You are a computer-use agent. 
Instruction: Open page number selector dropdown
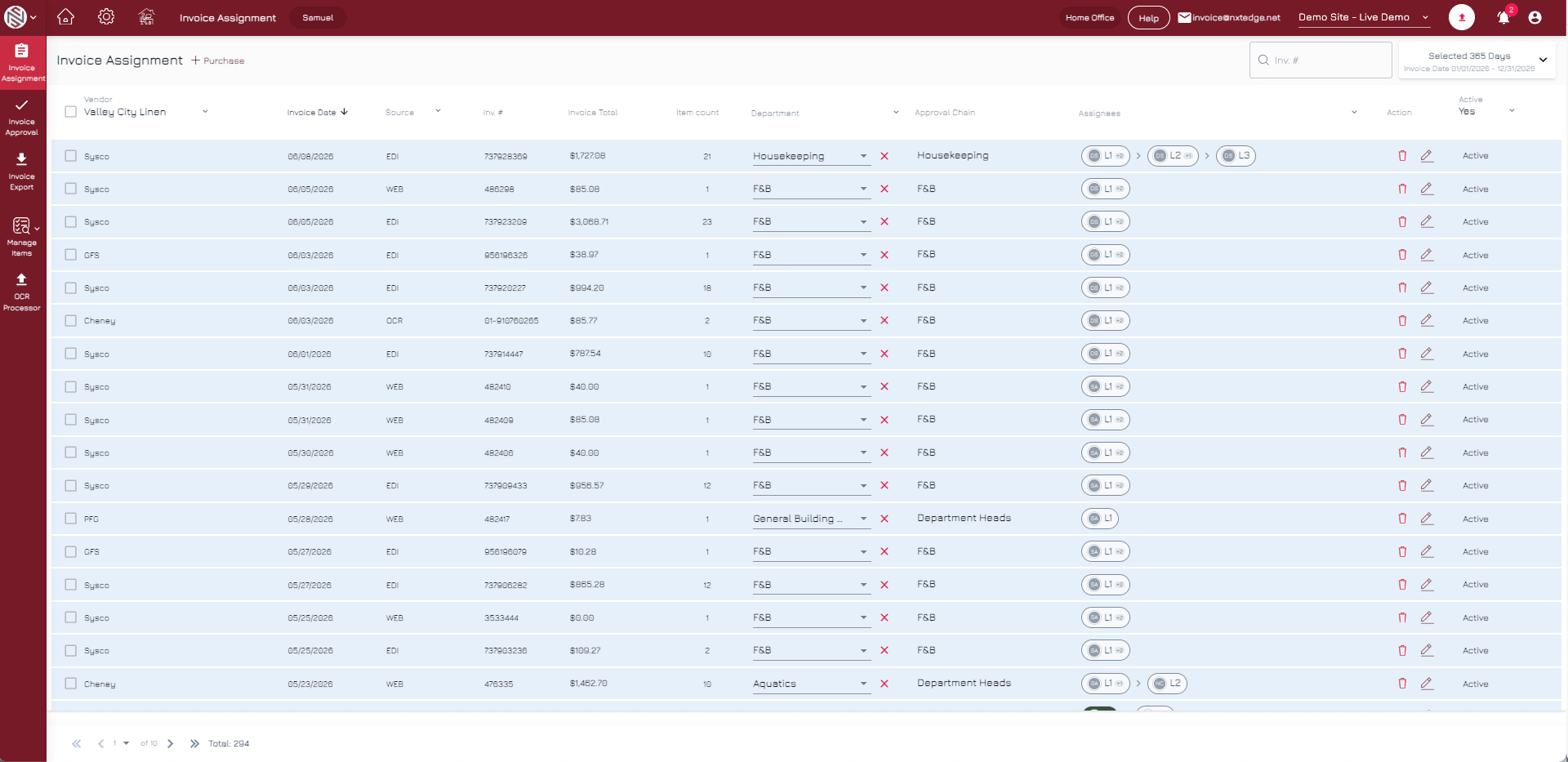(x=121, y=743)
